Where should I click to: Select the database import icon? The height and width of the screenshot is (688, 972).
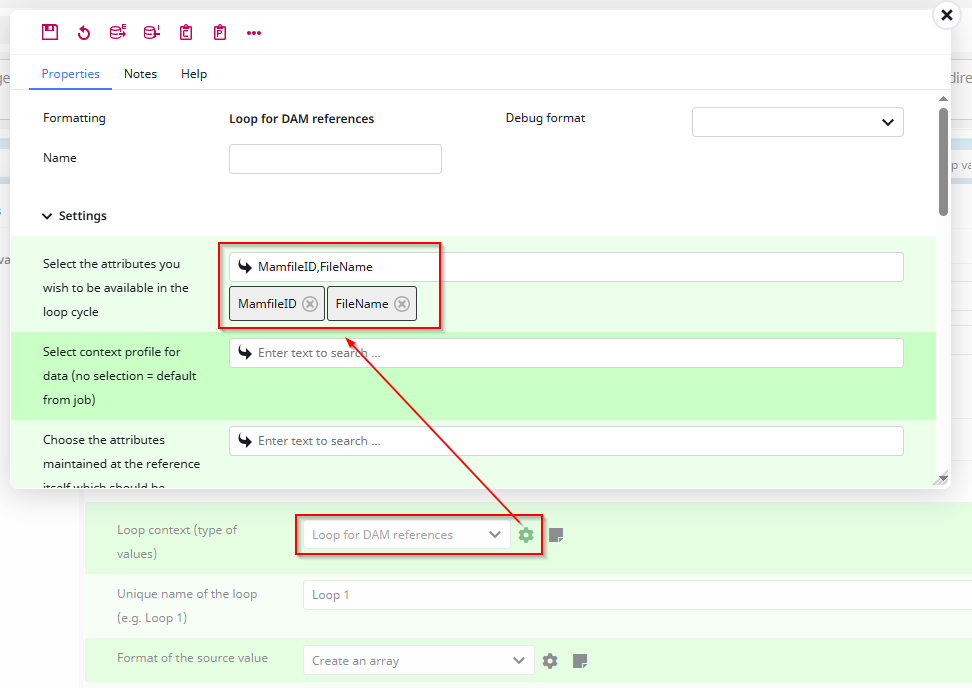151,31
